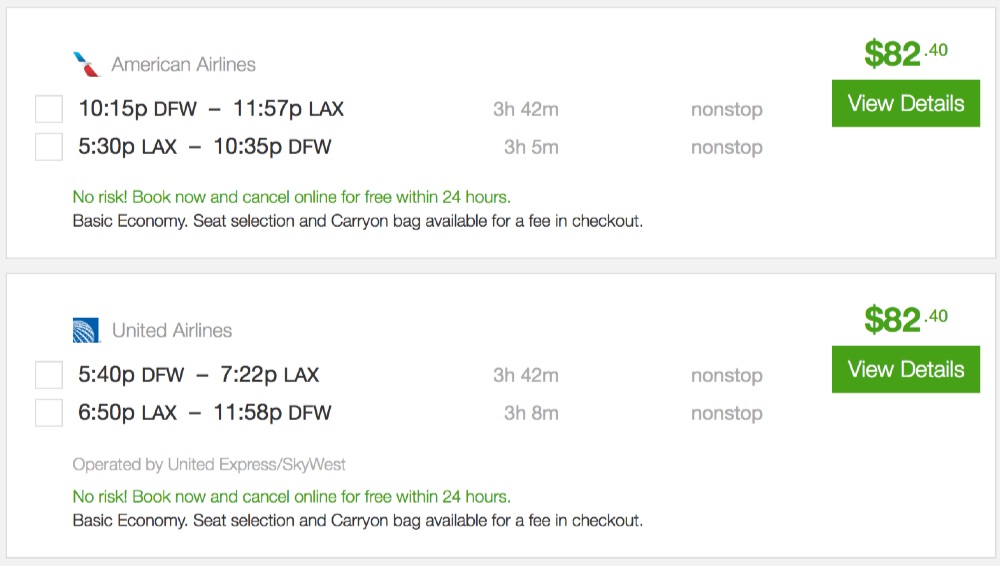This screenshot has height=566, width=1000.
Task: Click the 3h 5m flight duration
Action: (531, 148)
